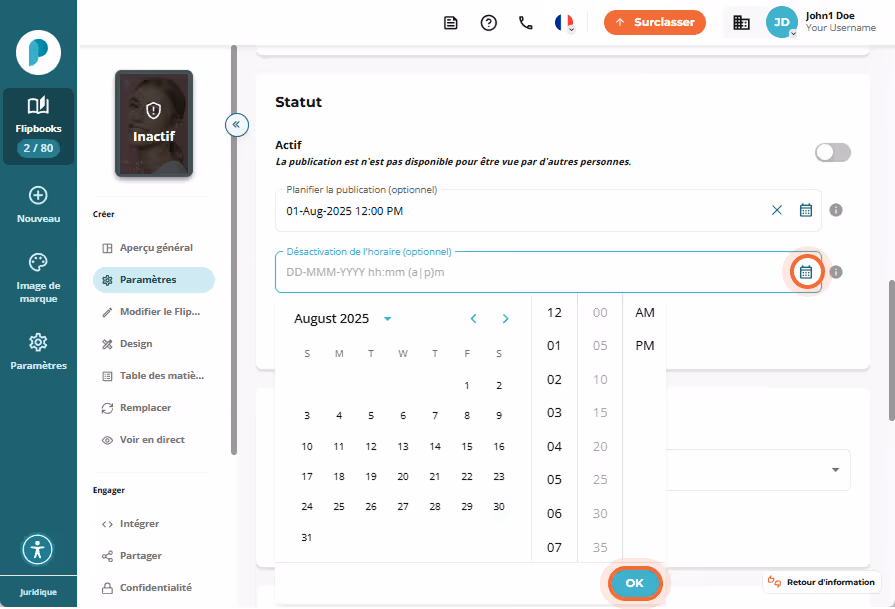Open calendar for Planifier la publication
This screenshot has height=609, width=895.
(805, 210)
